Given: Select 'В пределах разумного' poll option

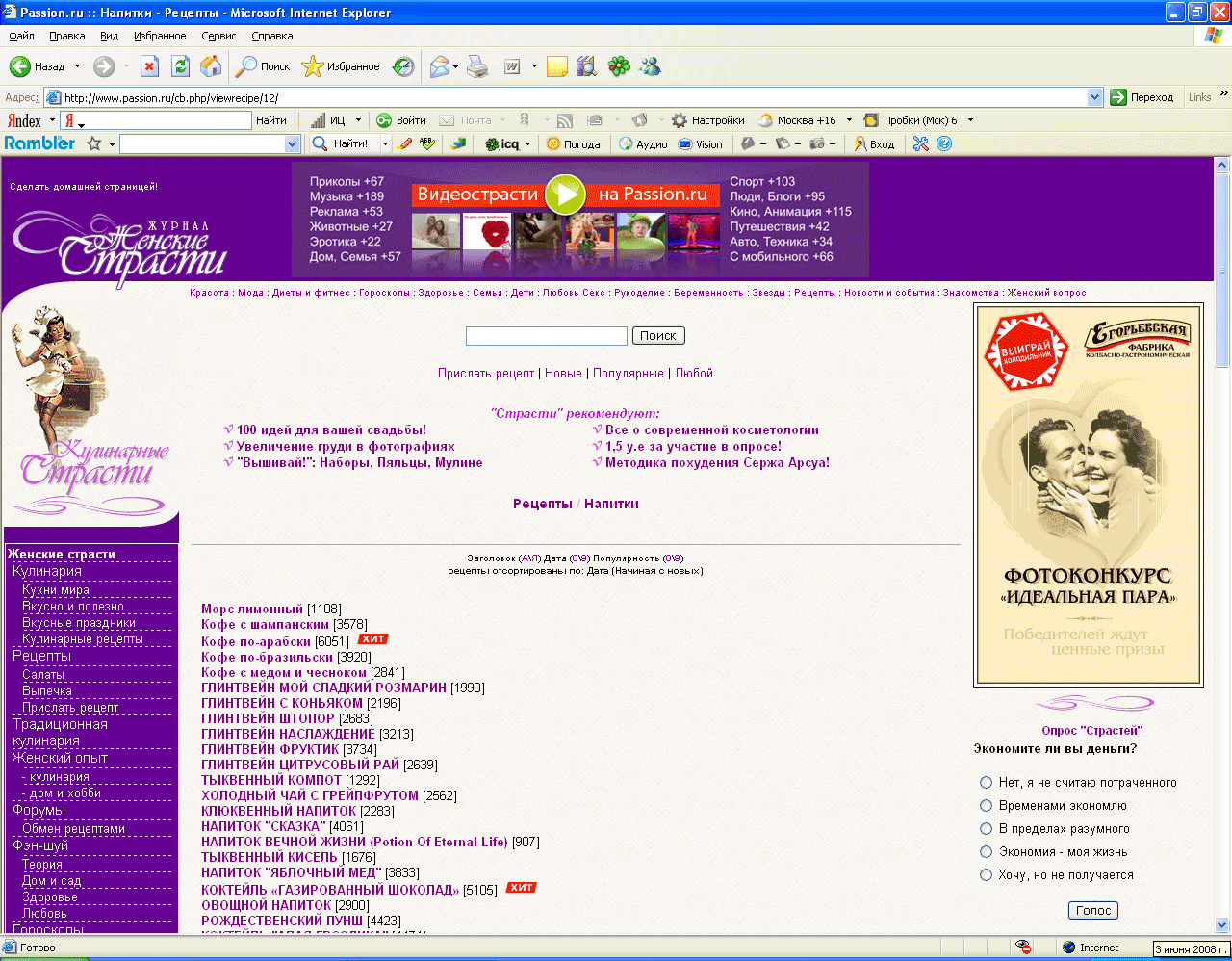Looking at the screenshot, I should click(x=986, y=828).
